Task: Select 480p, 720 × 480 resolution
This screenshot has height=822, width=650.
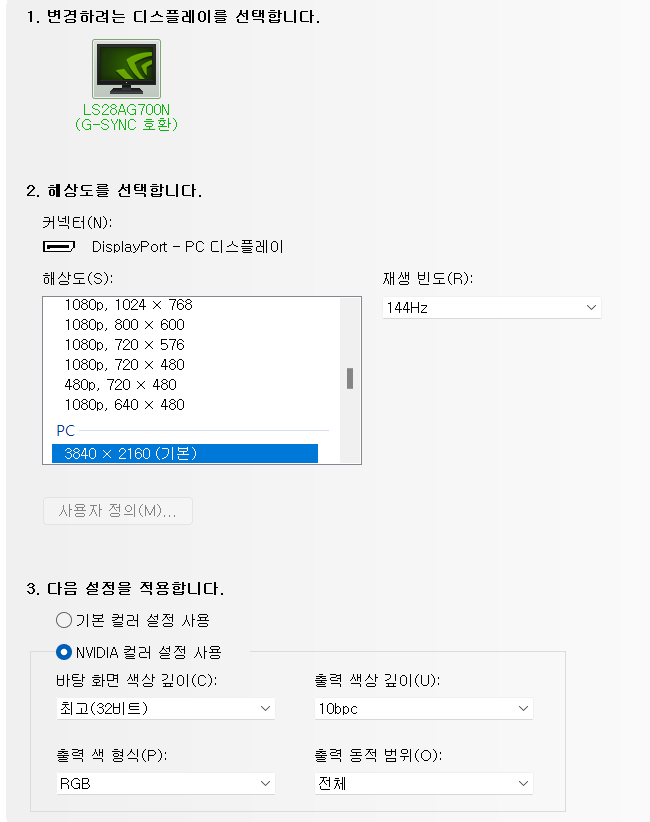Action: click(x=120, y=384)
